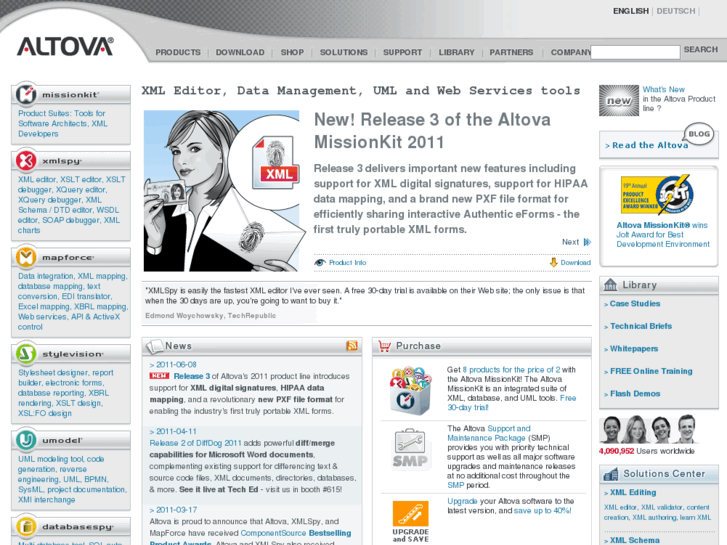Click inside the search input field
The image size is (727, 545).
[635, 52]
